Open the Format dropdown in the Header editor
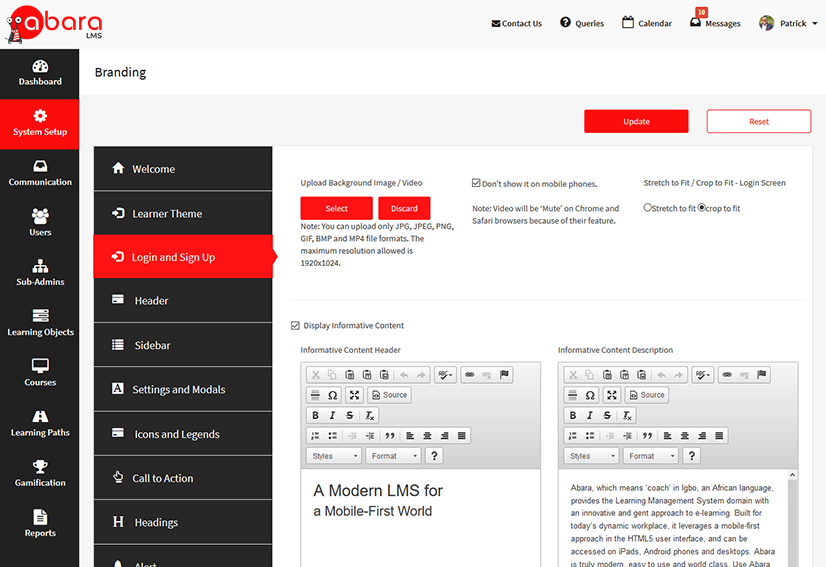The height and width of the screenshot is (567, 826). tap(394, 456)
